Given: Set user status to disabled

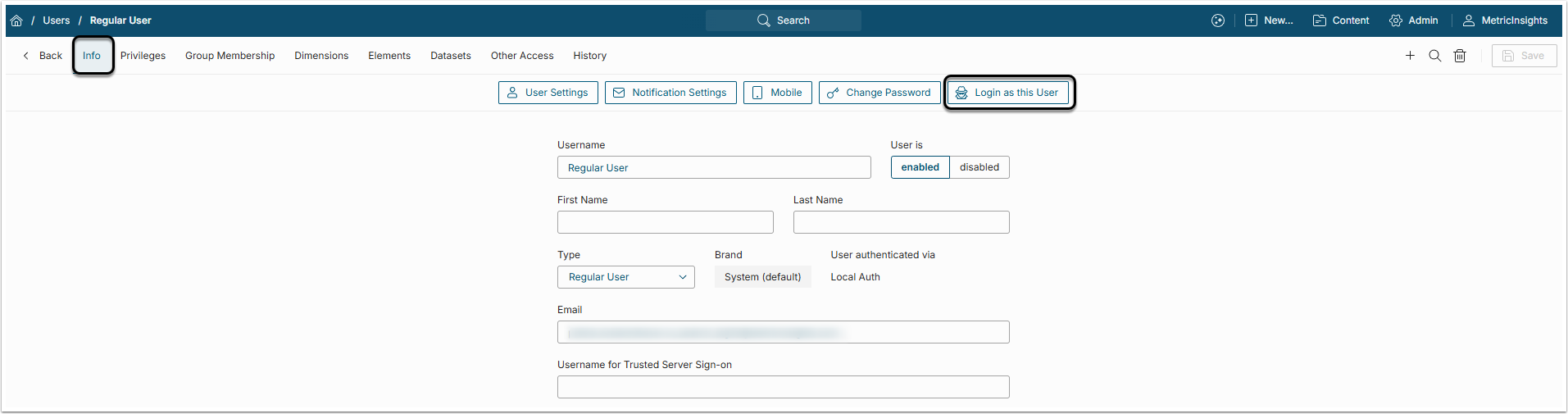Looking at the screenshot, I should tap(979, 167).
